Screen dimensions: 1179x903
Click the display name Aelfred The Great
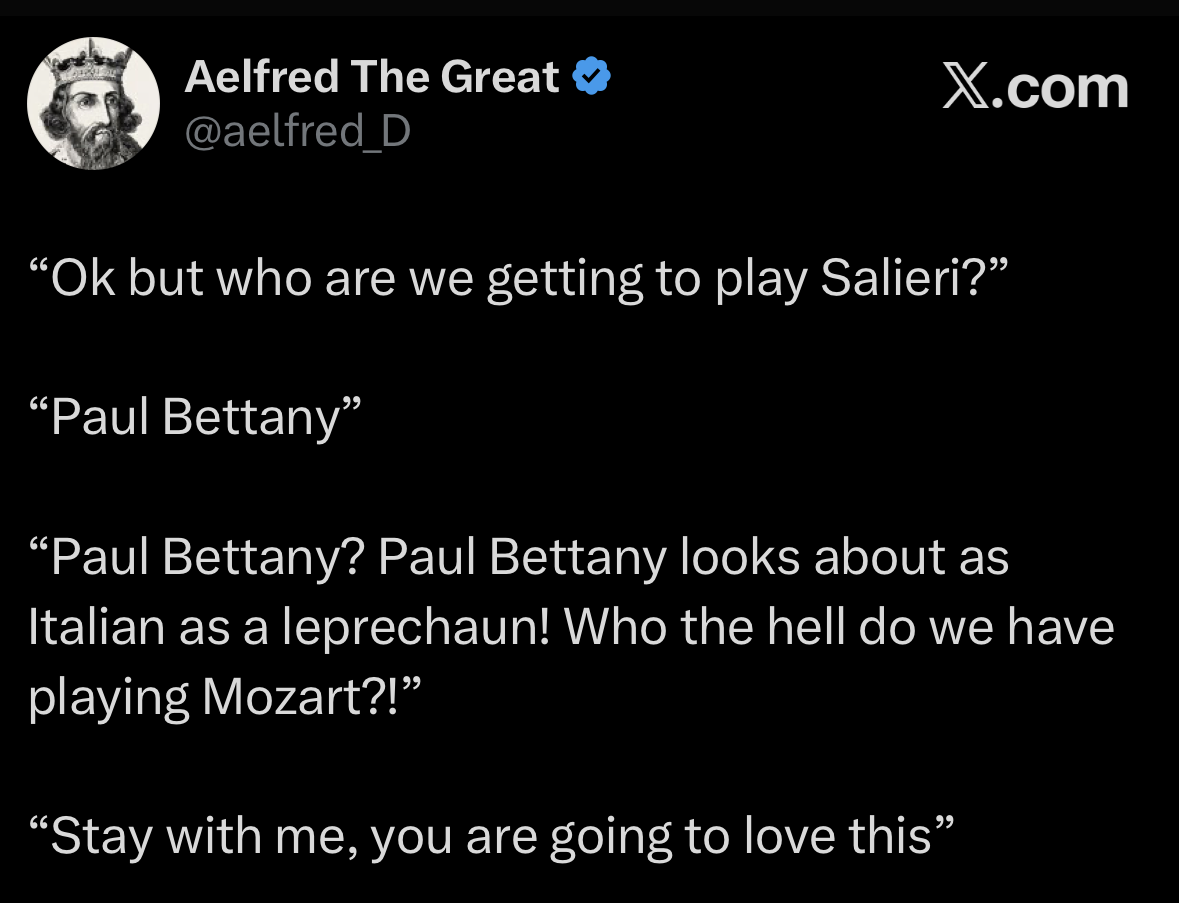pyautogui.click(x=372, y=77)
